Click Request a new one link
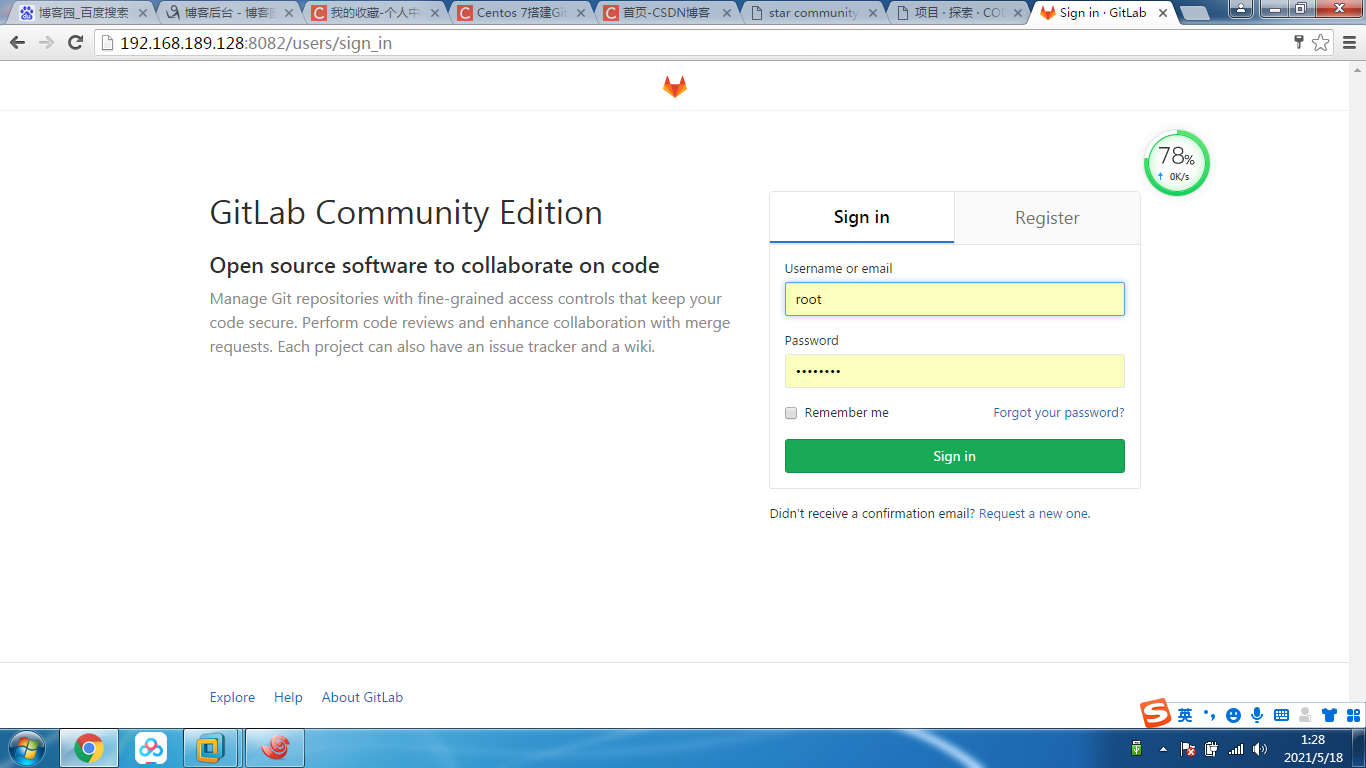Screen dimensions: 1366x768 (x=1033, y=514)
